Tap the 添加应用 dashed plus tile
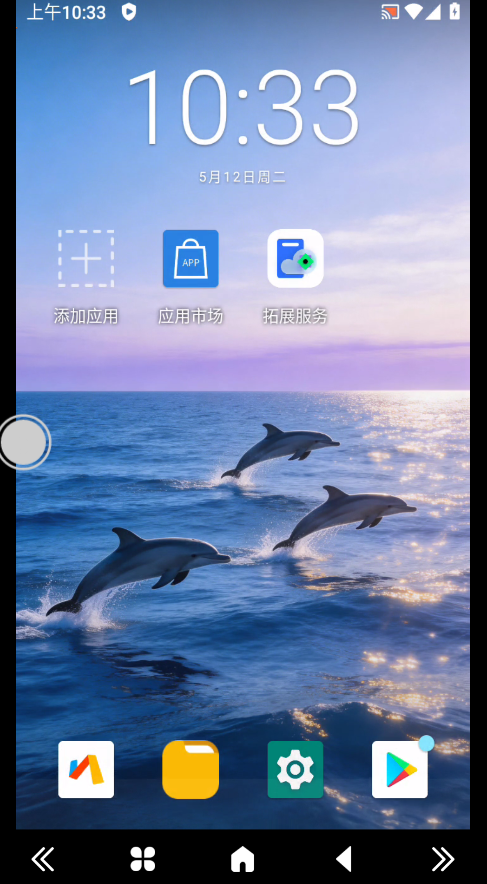 point(86,259)
